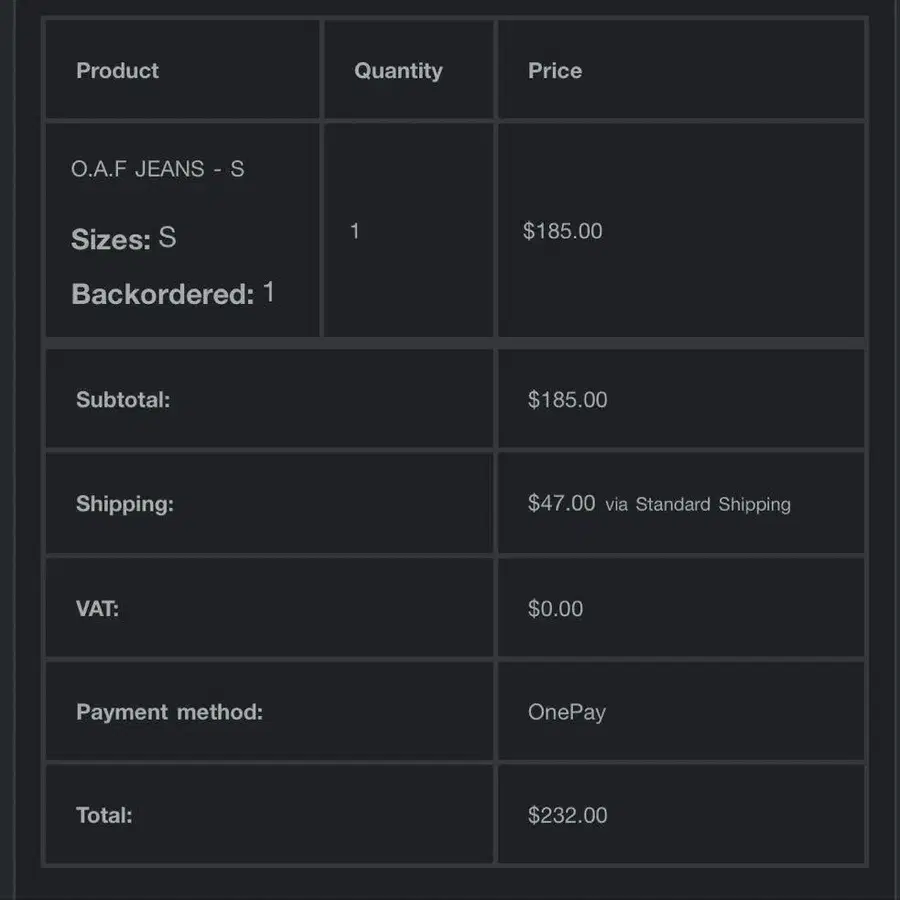The image size is (900, 900).
Task: Click the subtotal amount $185.00
Action: point(567,399)
